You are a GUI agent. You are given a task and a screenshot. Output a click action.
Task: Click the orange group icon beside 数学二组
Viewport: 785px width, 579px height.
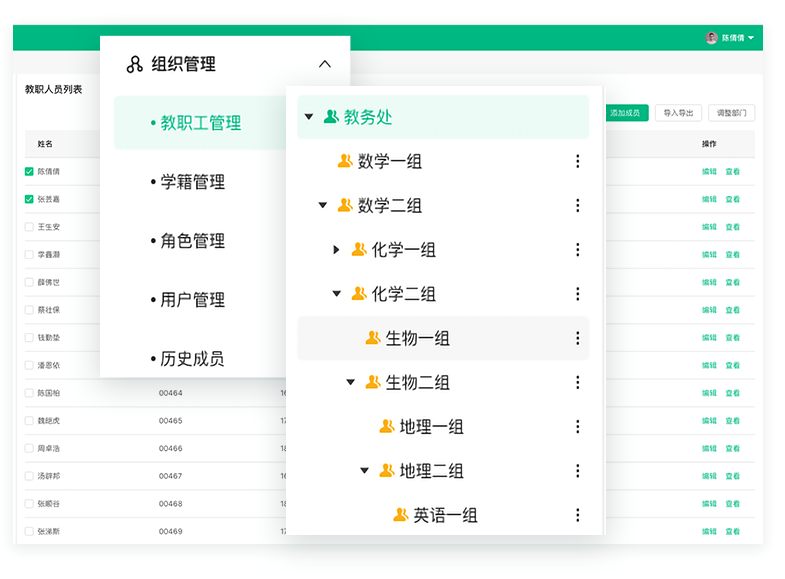tap(345, 205)
